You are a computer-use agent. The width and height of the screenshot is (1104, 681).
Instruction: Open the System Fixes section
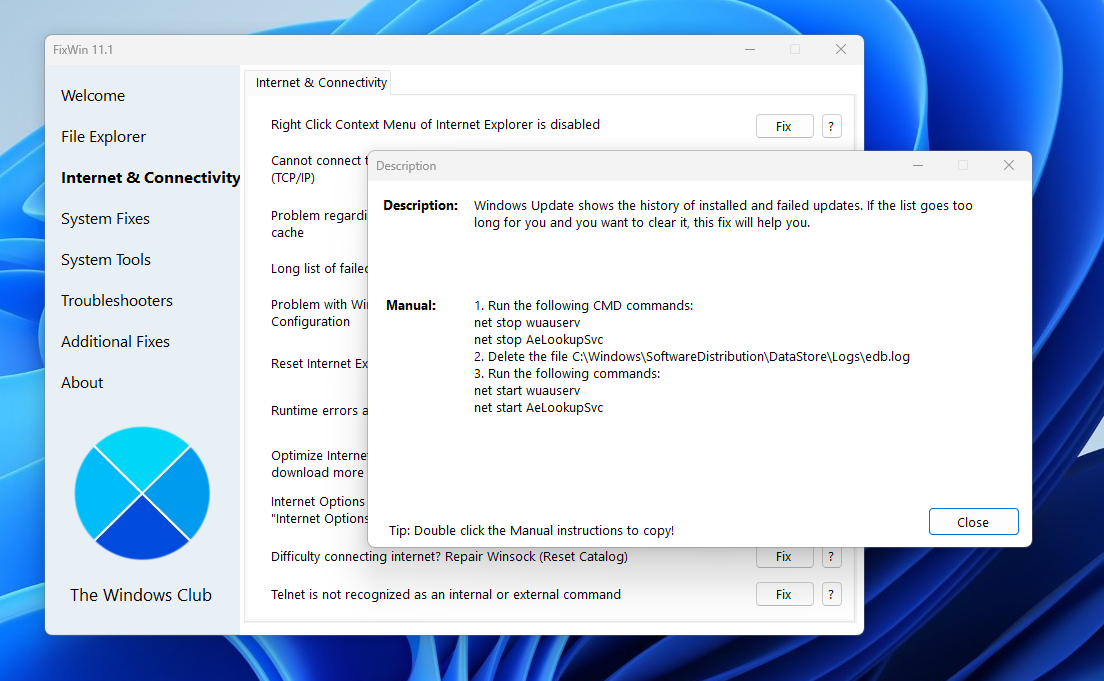[x=106, y=218]
